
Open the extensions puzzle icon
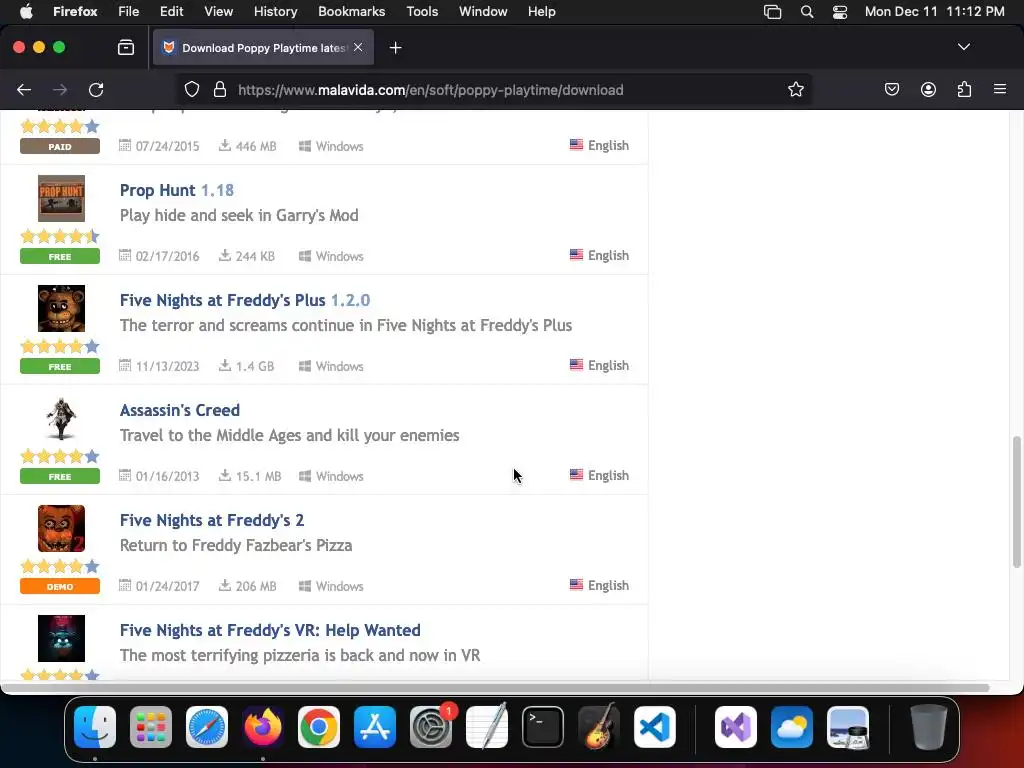click(x=964, y=89)
